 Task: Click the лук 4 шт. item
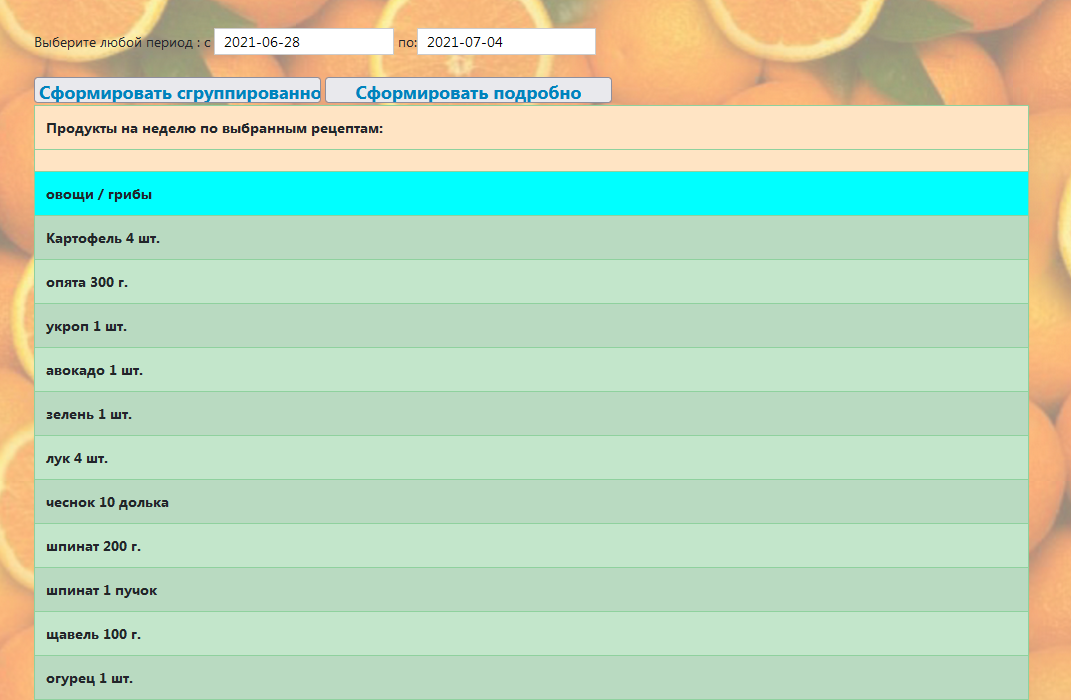click(531, 458)
